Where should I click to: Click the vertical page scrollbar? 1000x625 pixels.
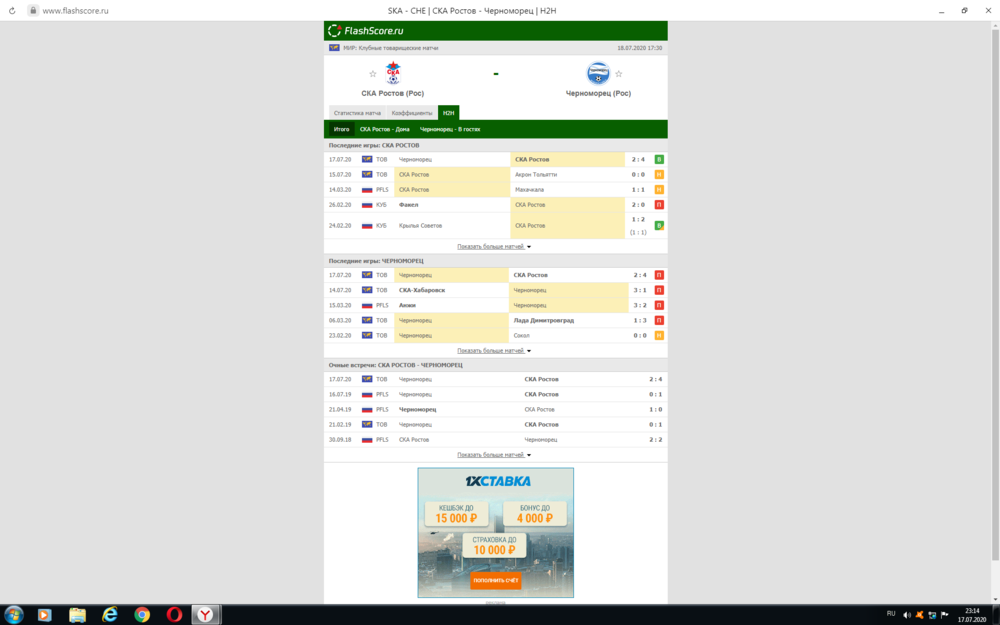click(x=995, y=293)
